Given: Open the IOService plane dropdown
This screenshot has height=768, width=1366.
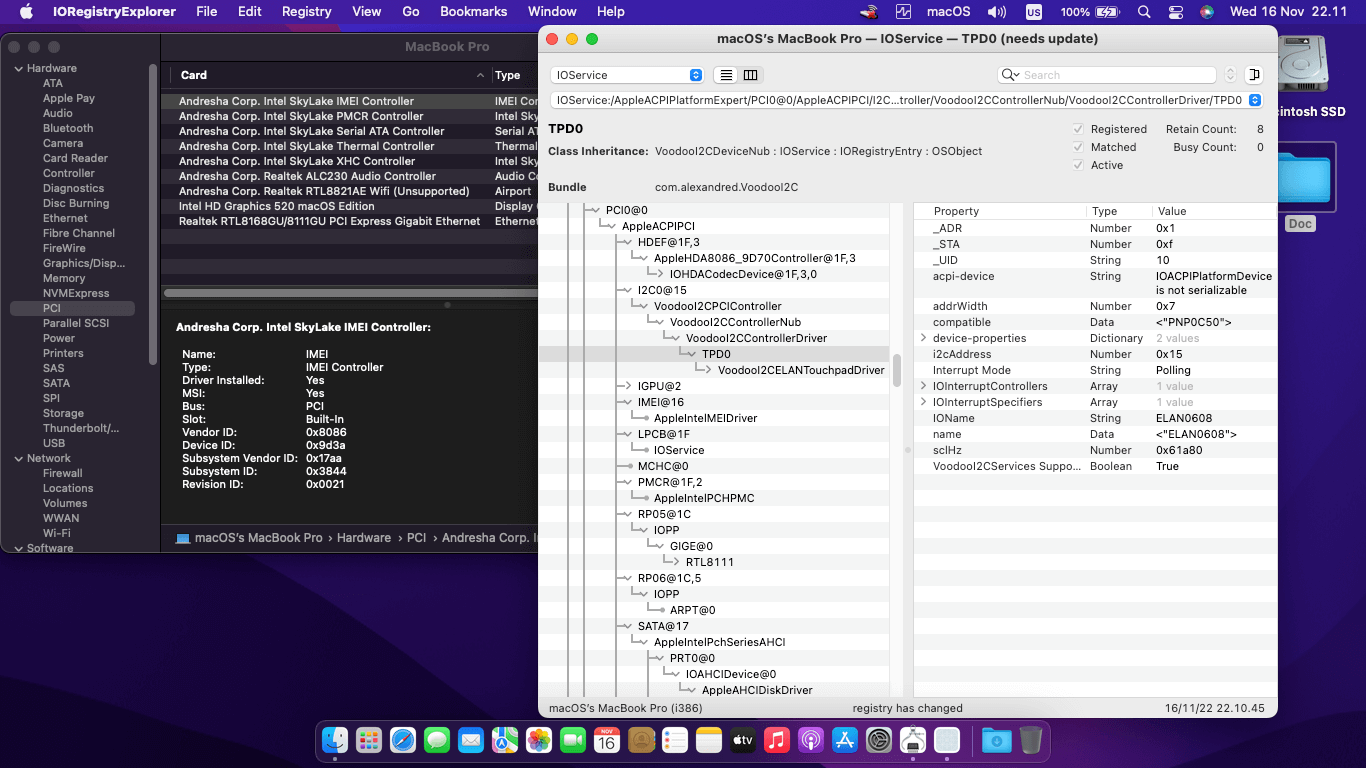Looking at the screenshot, I should click(627, 75).
